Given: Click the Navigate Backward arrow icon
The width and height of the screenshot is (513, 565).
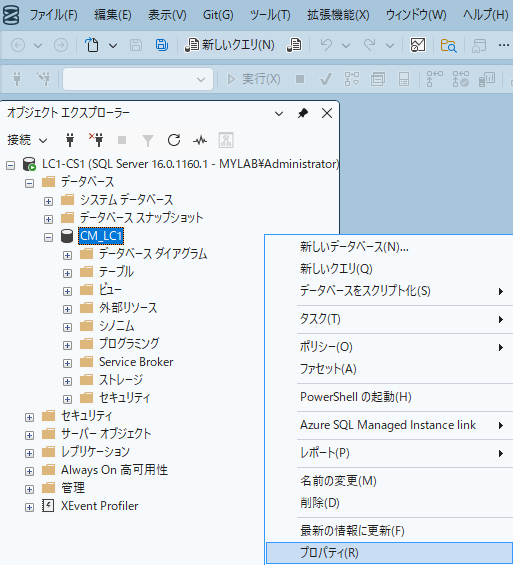Looking at the screenshot, I should click(18, 45).
